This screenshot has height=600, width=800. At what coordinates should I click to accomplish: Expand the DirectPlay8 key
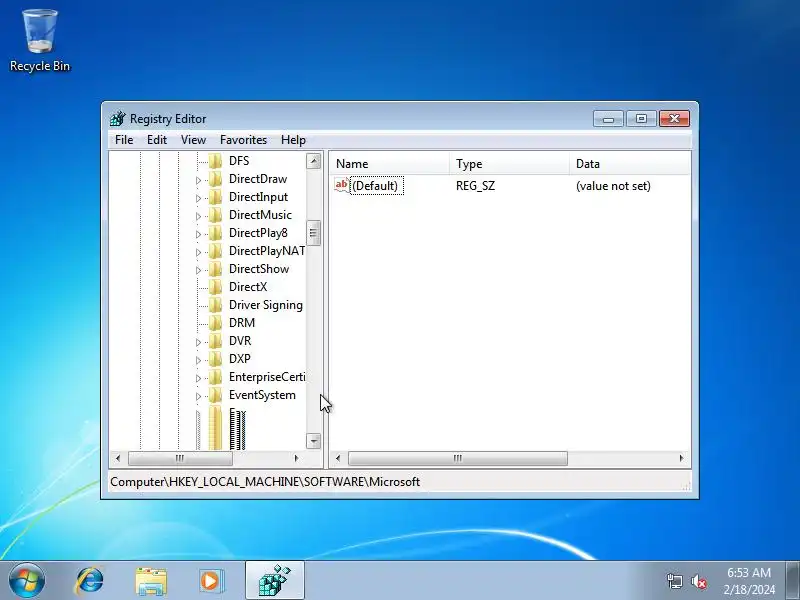tap(198, 234)
